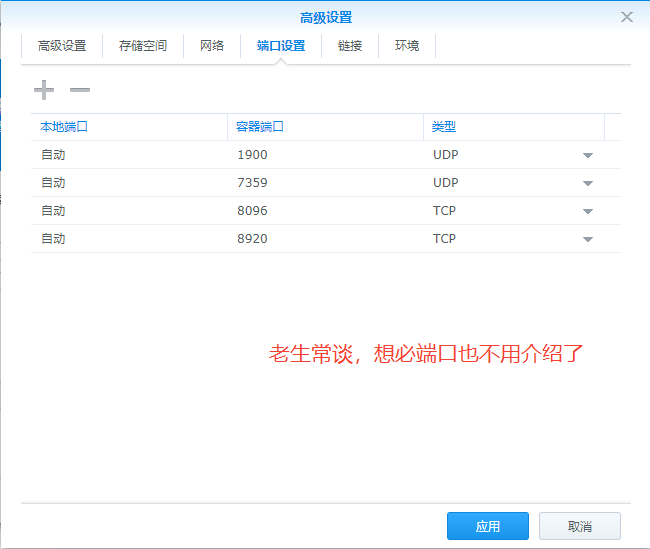Expand type dropdown for port 8096
This screenshot has height=549, width=650.
tap(587, 211)
